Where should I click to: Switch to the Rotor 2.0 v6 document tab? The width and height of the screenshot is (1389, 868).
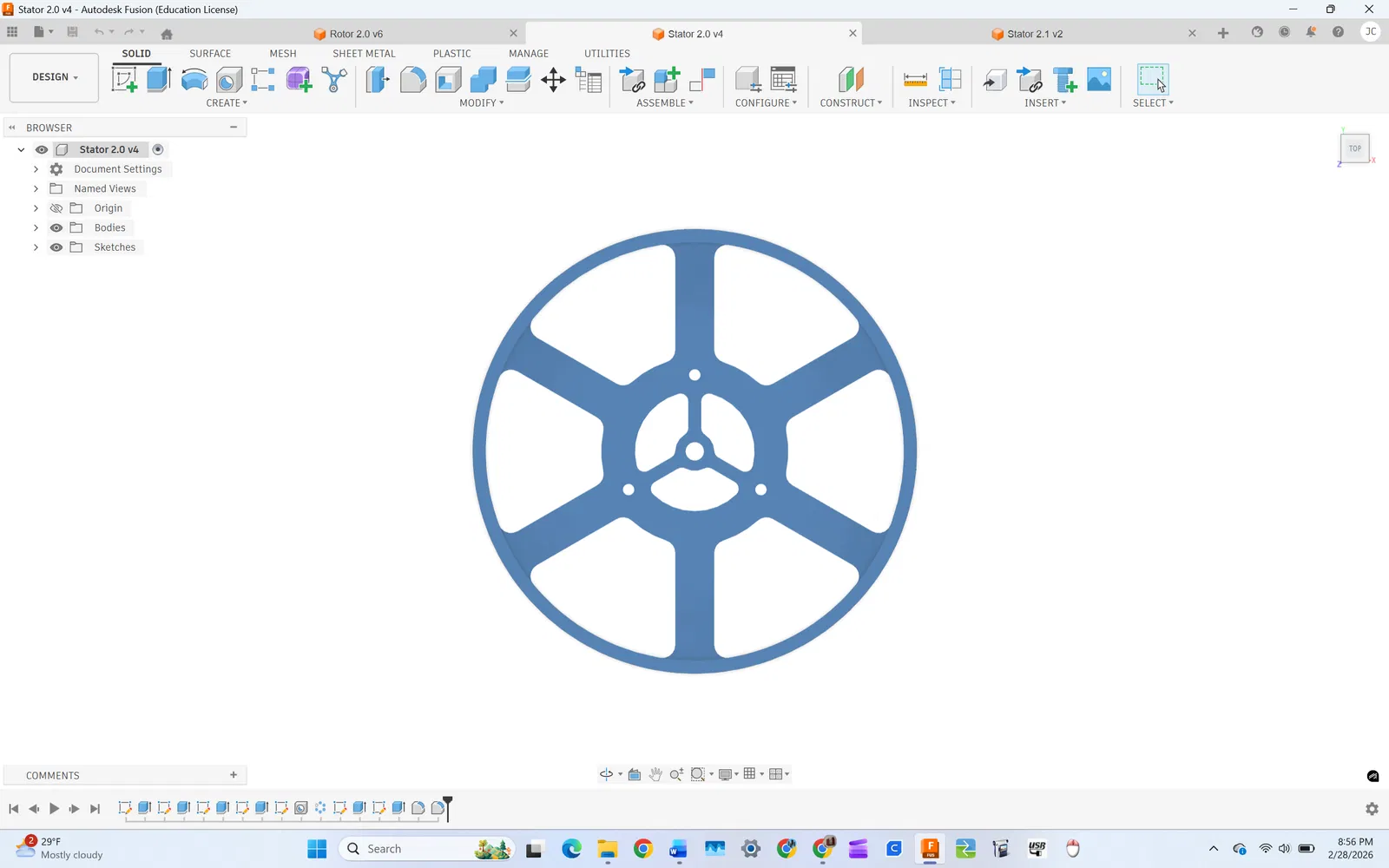(356, 34)
